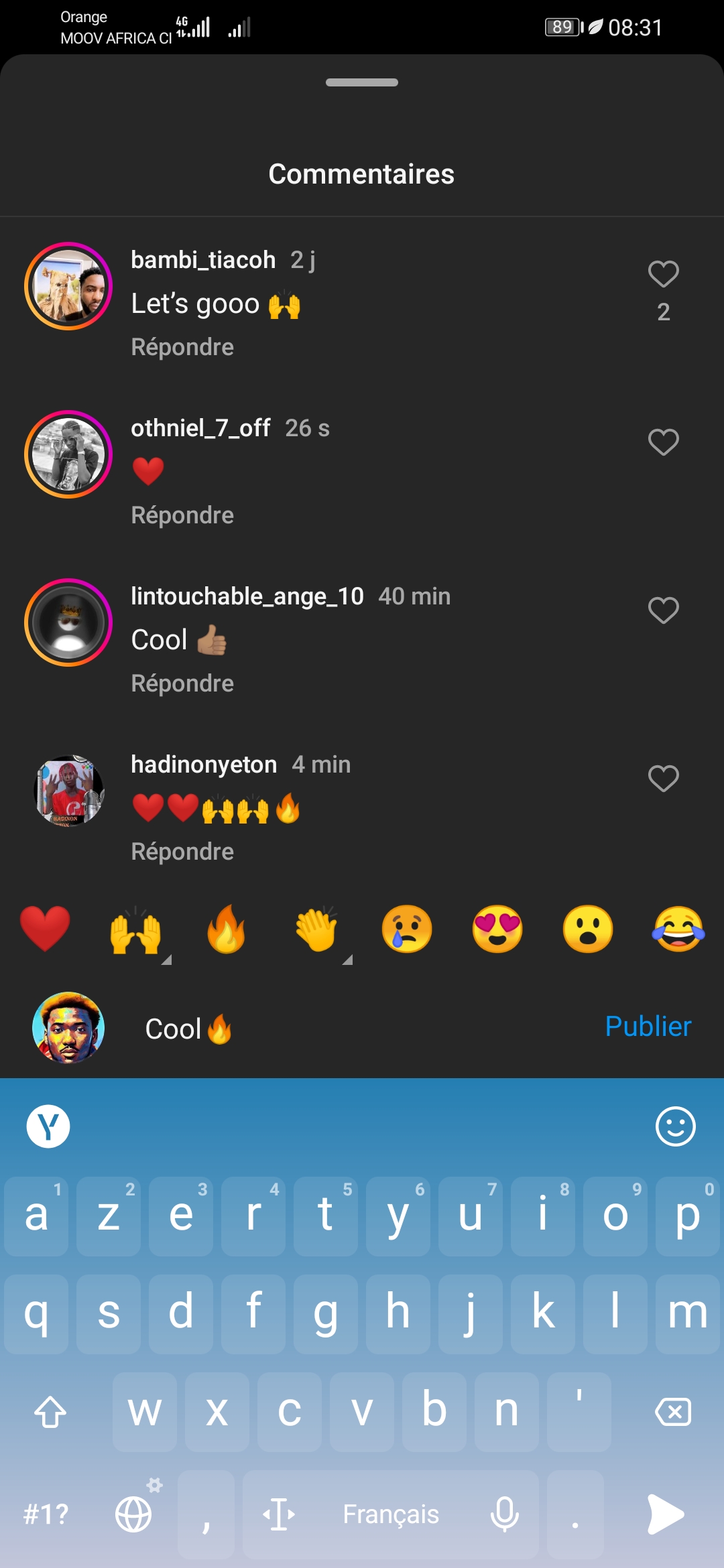Switch to the #1? symbols keyboard
Viewport: 724px width, 1568px height.
tap(46, 1514)
